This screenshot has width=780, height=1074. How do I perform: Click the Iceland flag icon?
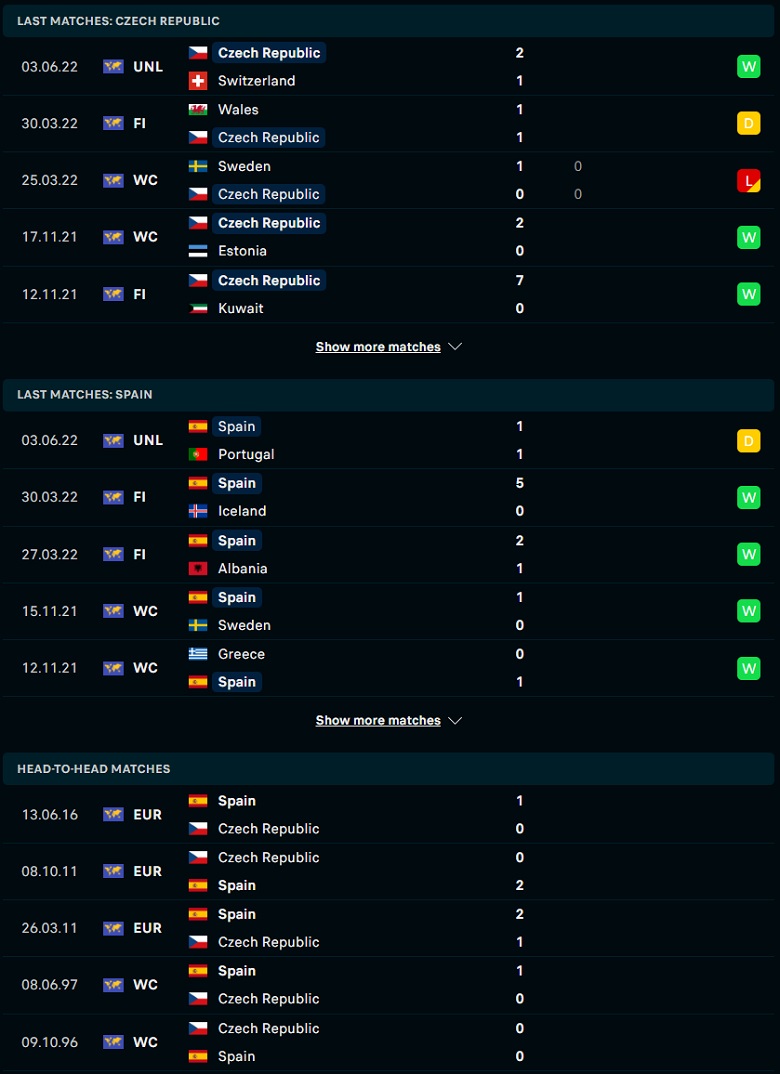pyautogui.click(x=198, y=511)
